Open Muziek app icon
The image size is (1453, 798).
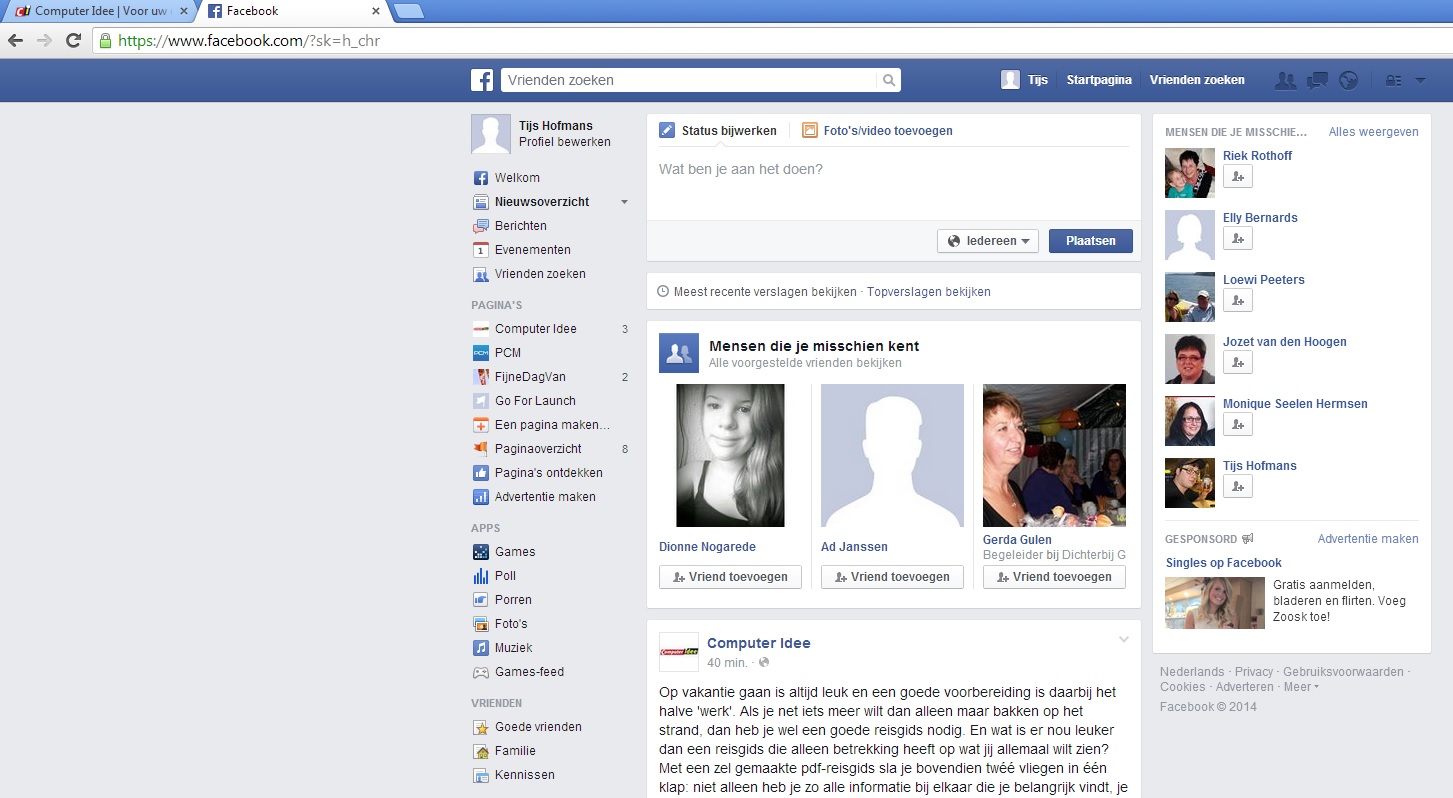coord(481,648)
